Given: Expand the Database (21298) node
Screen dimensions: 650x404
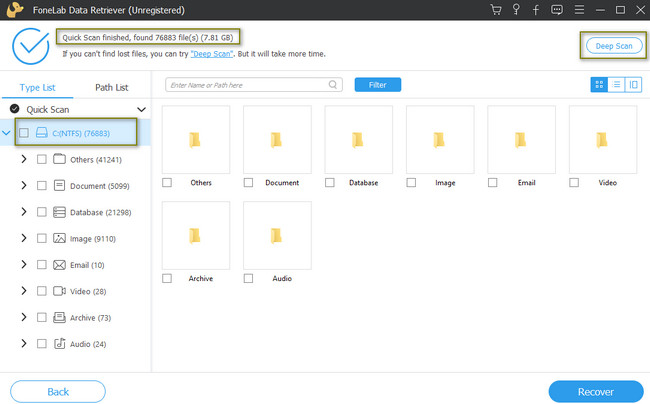Looking at the screenshot, I should tap(24, 212).
